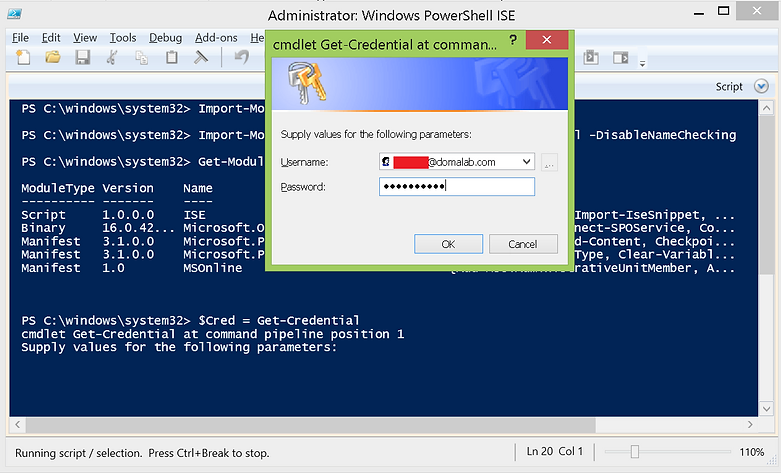This screenshot has height=473, width=781.
Task: Click the PowerShell ISE title bar icon
Action: 14,13
